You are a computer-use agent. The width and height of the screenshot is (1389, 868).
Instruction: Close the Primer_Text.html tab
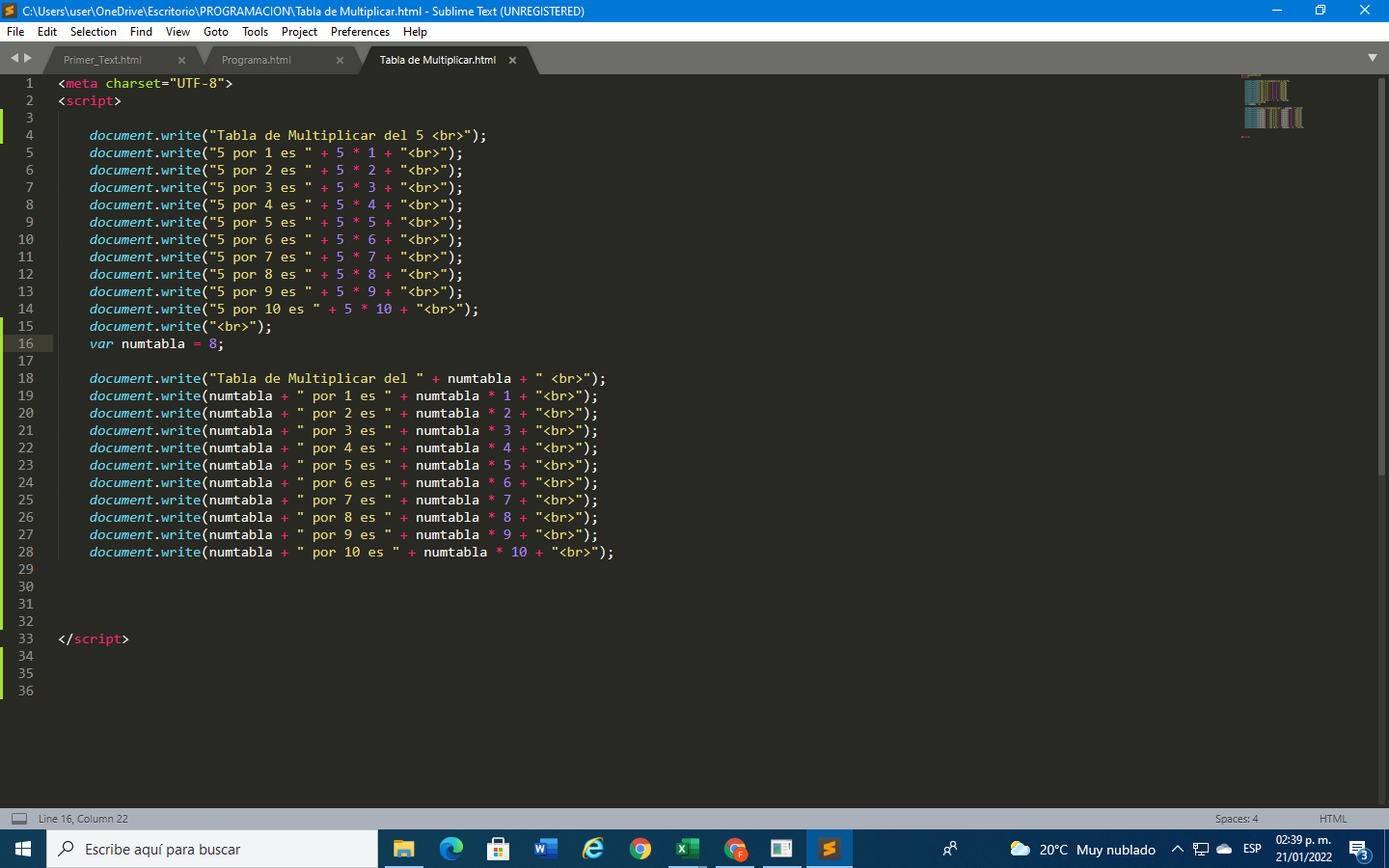(181, 60)
